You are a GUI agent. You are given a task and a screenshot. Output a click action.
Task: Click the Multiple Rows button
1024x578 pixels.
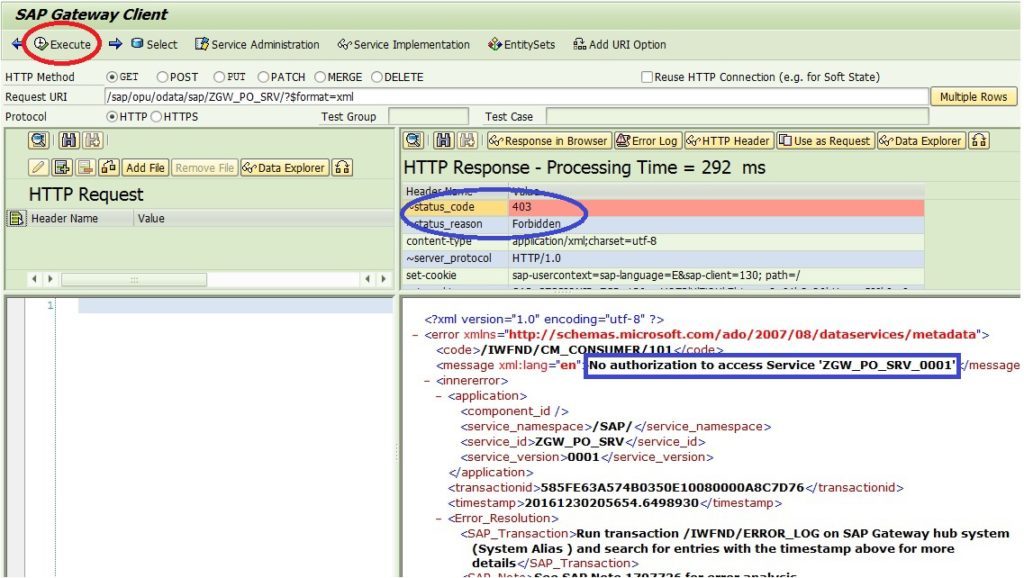tap(973, 97)
